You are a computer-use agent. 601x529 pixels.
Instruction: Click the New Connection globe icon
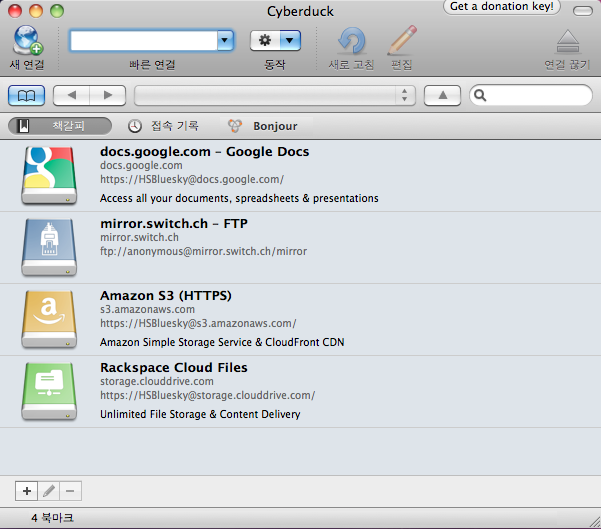pos(28,41)
